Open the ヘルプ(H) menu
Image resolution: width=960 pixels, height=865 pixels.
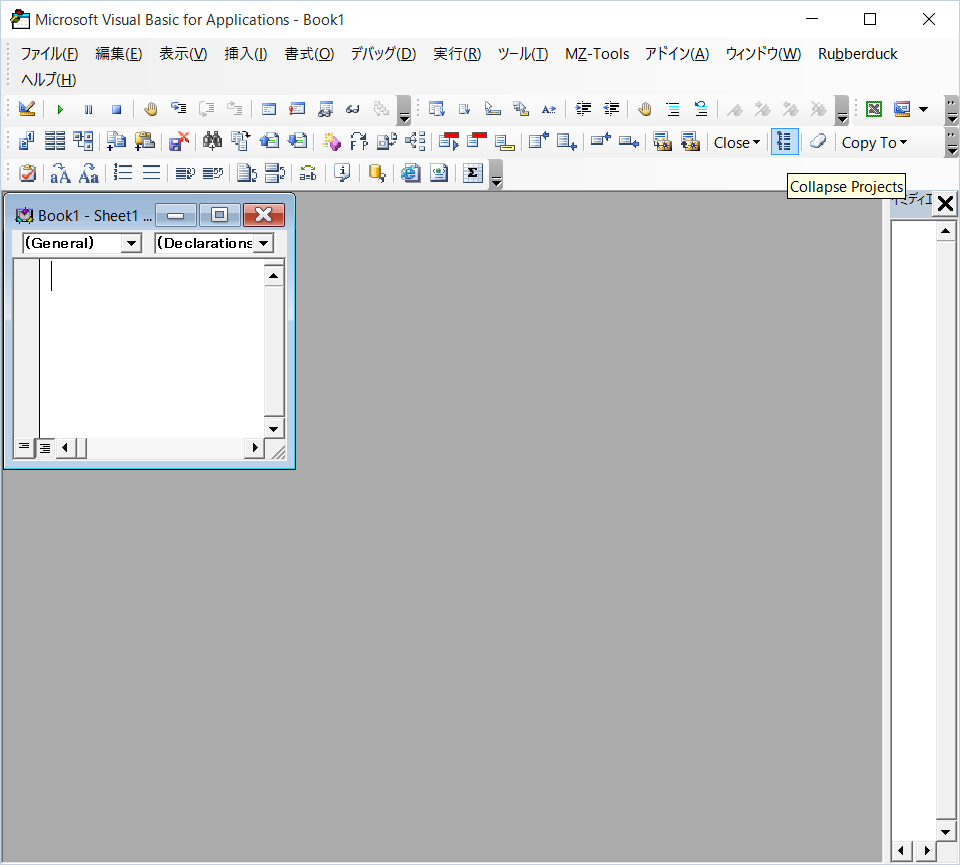click(x=48, y=80)
